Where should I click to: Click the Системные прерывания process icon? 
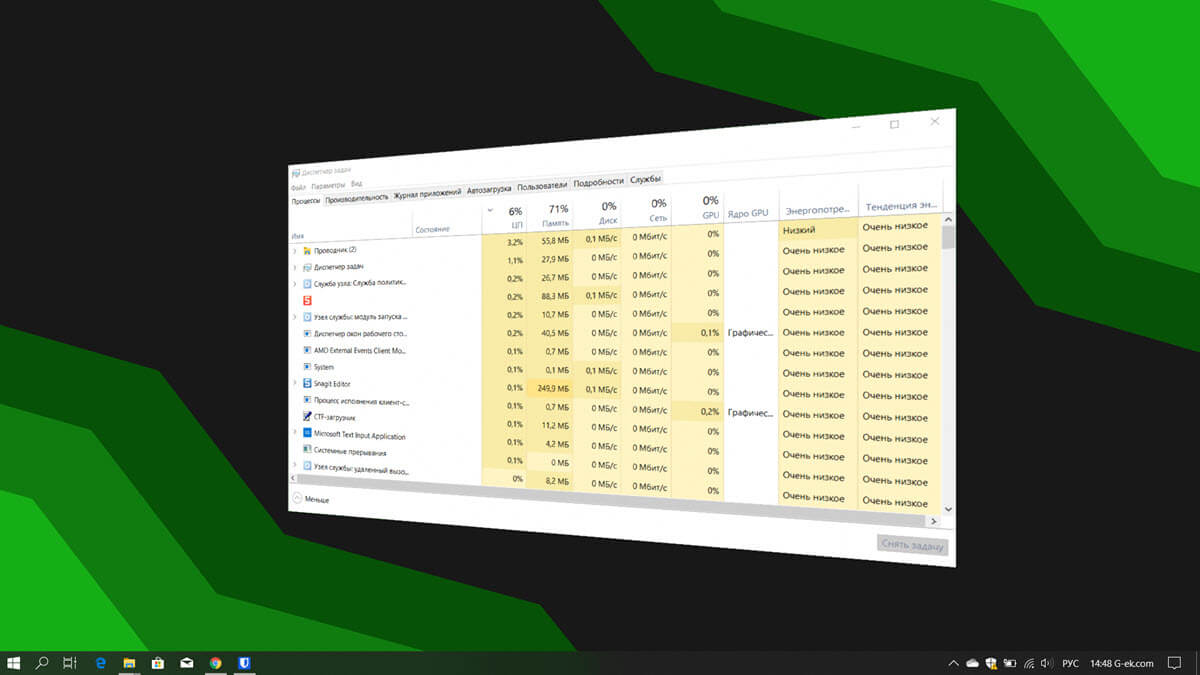tap(306, 451)
